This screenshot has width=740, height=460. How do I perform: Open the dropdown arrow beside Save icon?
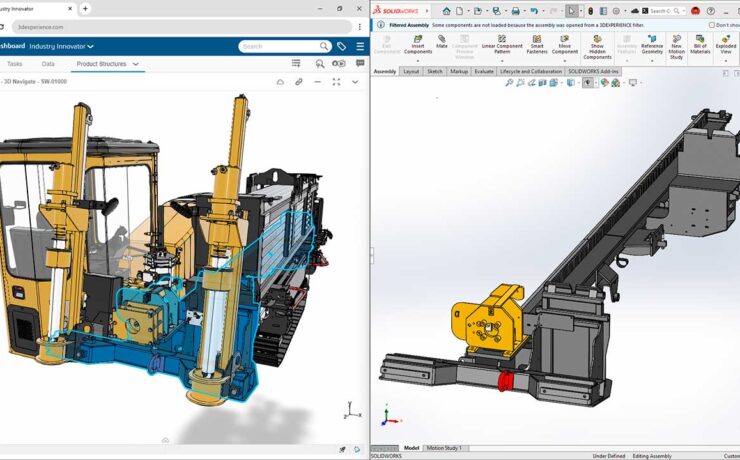(x=505, y=11)
